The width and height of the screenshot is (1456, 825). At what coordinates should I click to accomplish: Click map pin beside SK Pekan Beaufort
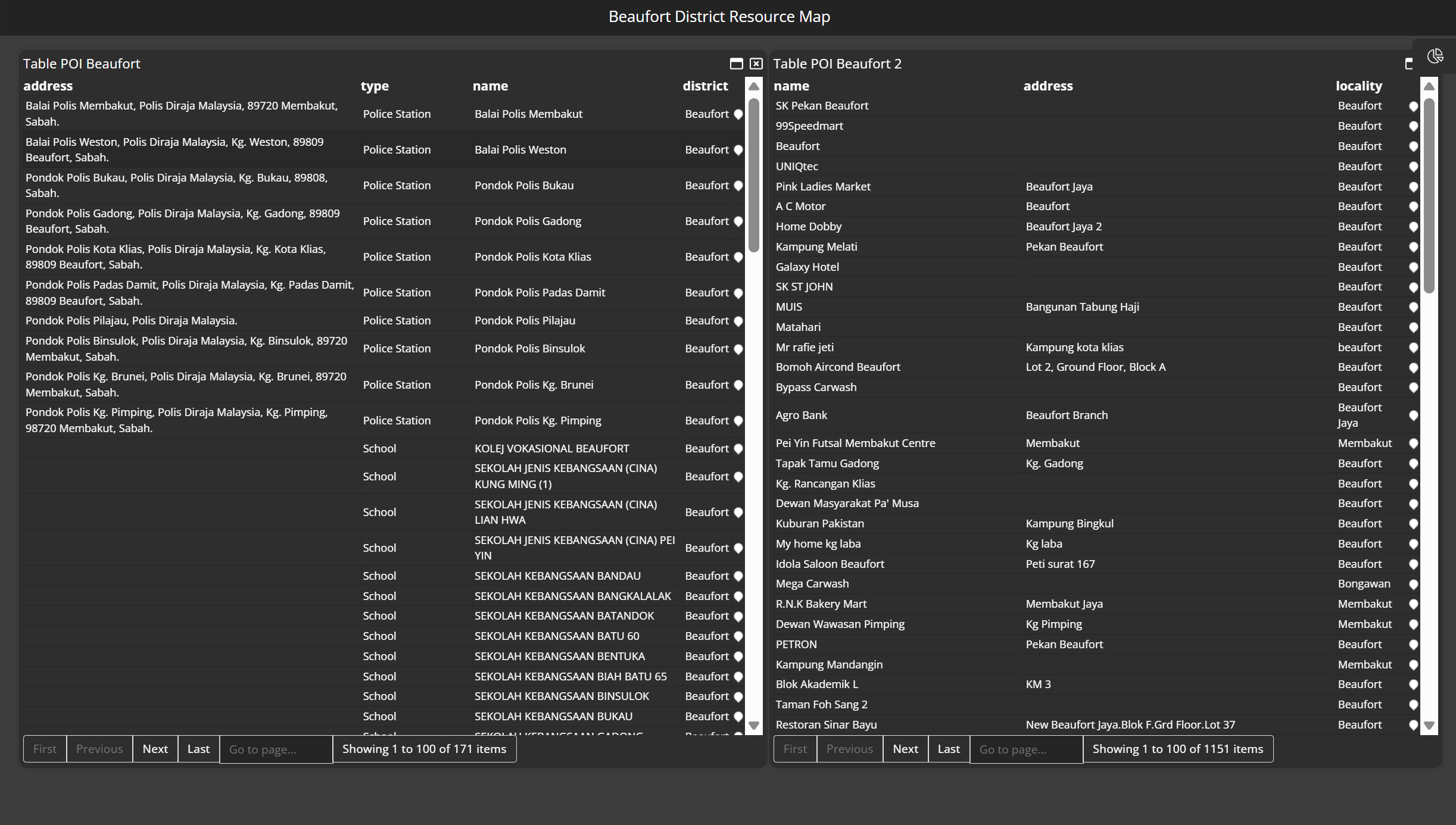(x=1413, y=107)
